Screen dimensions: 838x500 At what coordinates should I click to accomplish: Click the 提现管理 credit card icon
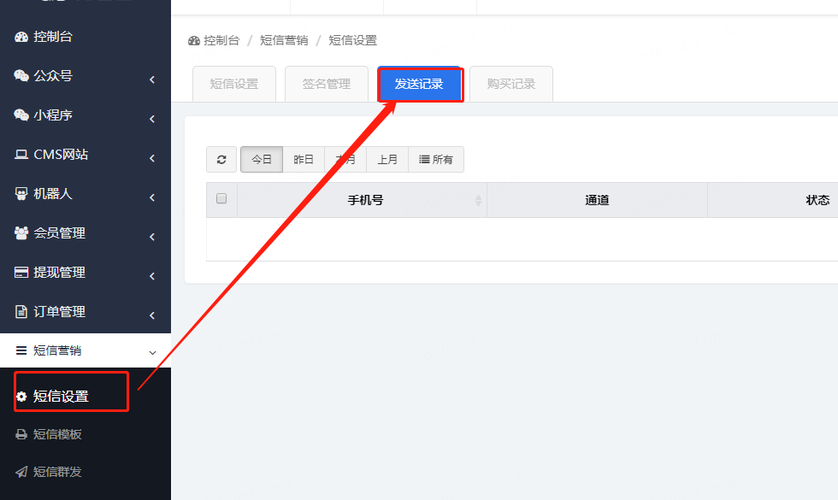tap(21, 272)
